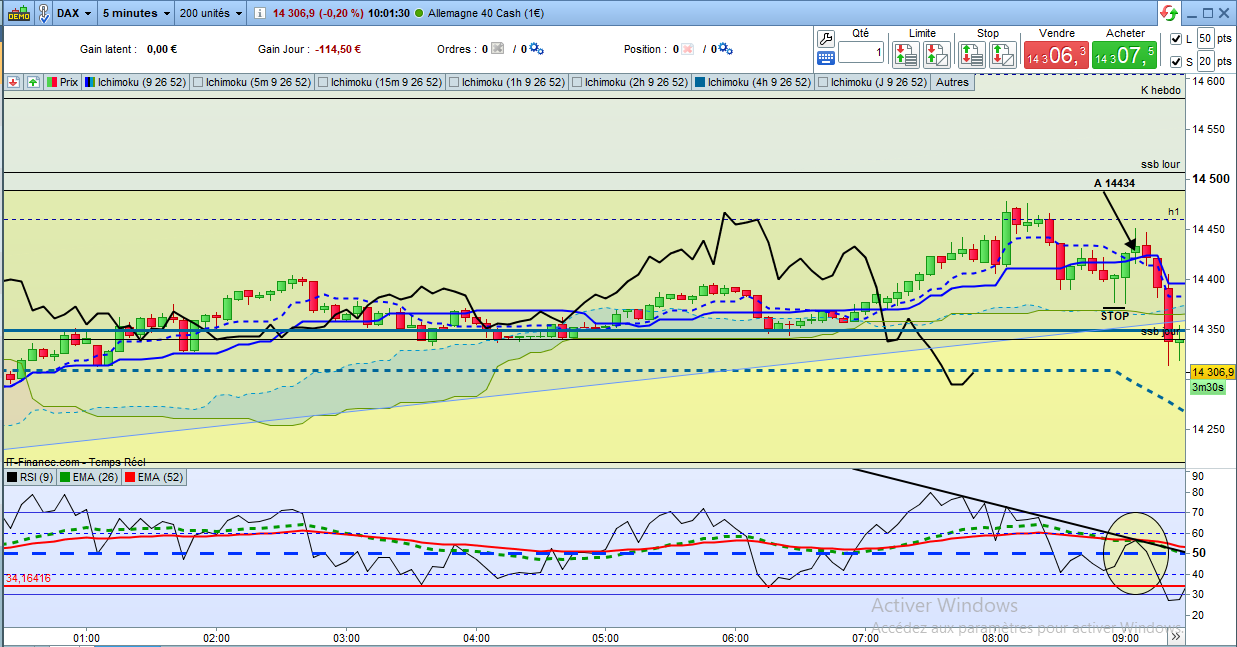Click the double-arrow scroll-to-latest button
This screenshot has height=647, width=1237.
[x=1176, y=635]
